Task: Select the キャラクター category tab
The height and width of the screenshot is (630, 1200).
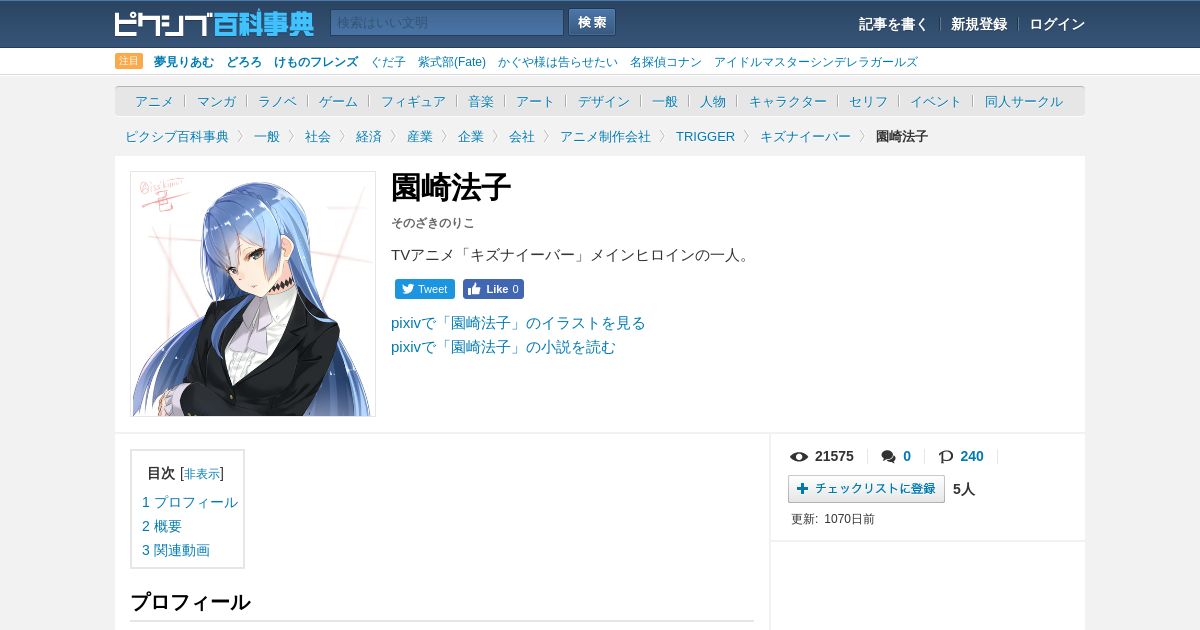Action: coord(788,101)
